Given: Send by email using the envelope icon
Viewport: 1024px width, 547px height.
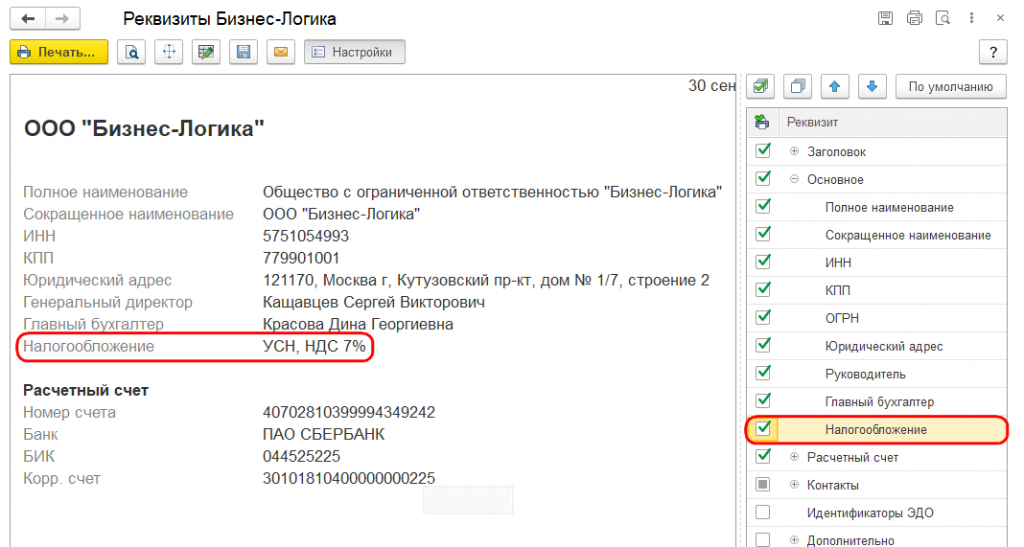Looking at the screenshot, I should coord(281,52).
